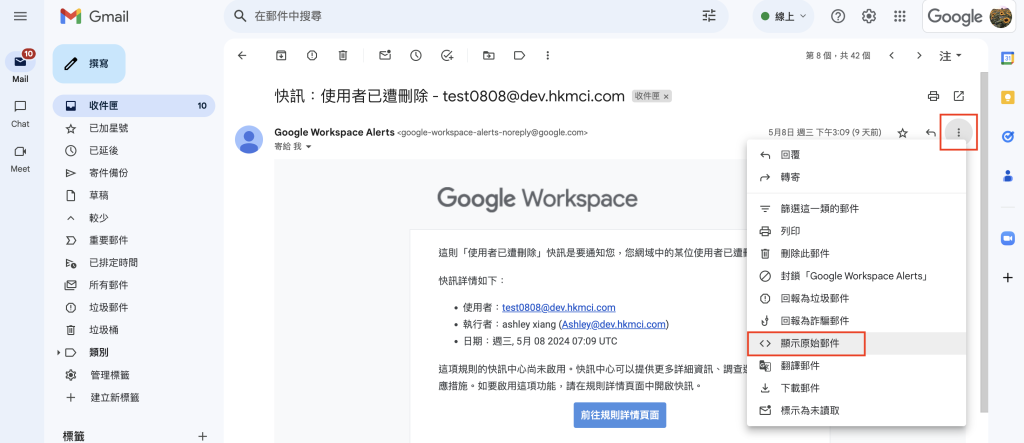The width and height of the screenshot is (1024, 443).
Task: Select 篩選這一類的郵件 menu item
Action: click(x=856, y=209)
